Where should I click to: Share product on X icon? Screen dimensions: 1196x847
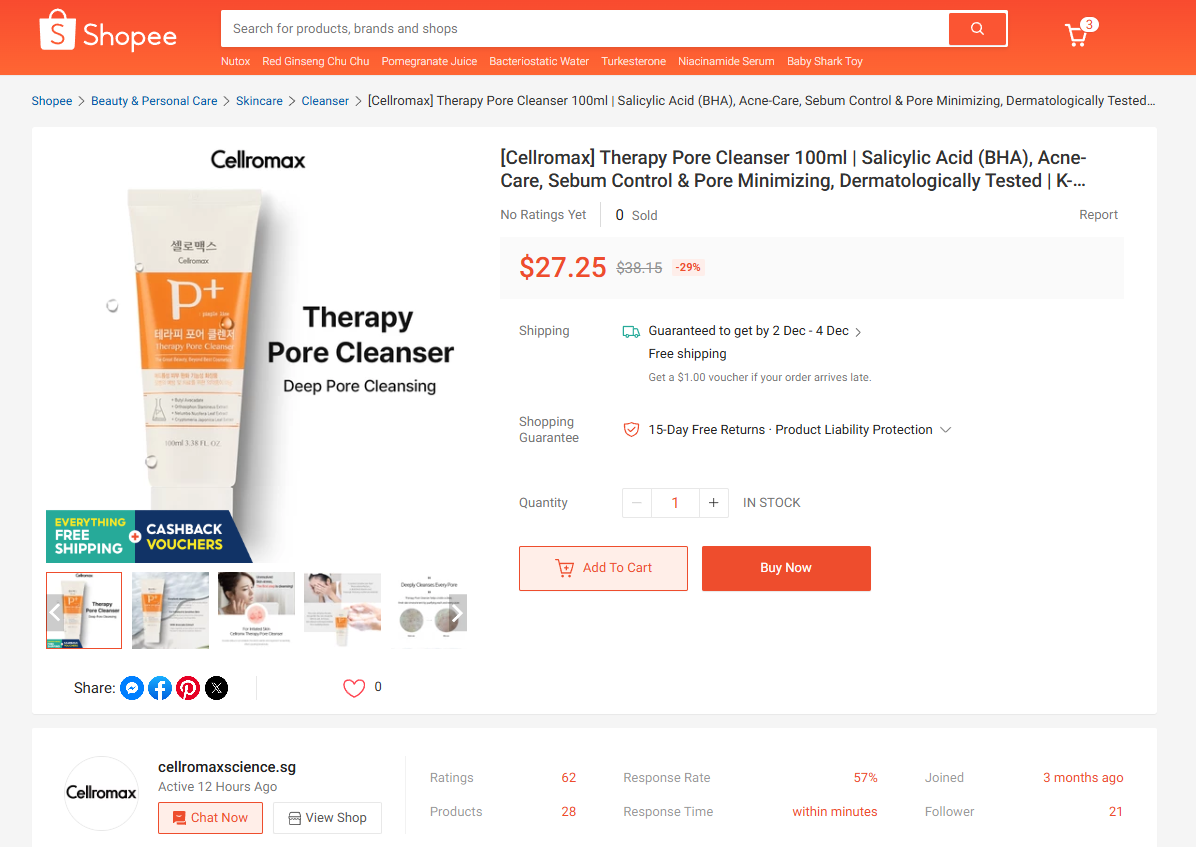(x=217, y=688)
